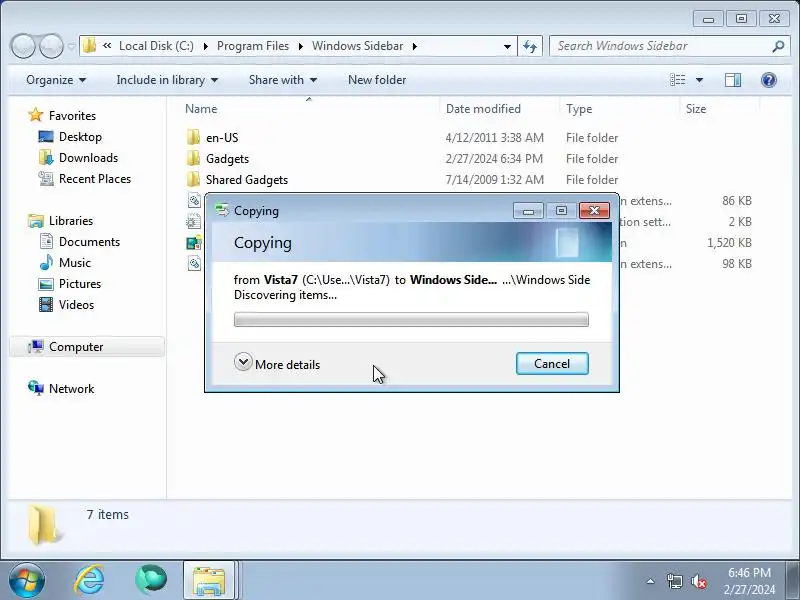The height and width of the screenshot is (600, 800).
Task: Launch Internet Explorer from taskbar
Action: point(90,581)
